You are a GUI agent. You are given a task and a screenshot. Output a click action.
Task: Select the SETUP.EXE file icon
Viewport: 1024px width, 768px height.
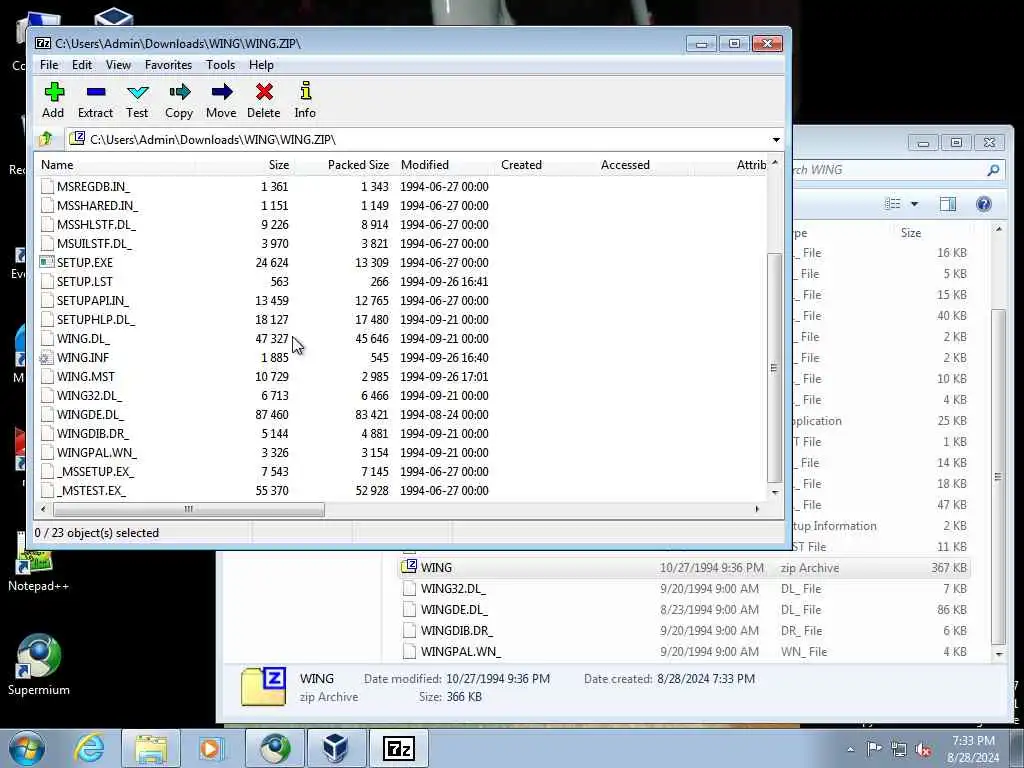[46, 262]
